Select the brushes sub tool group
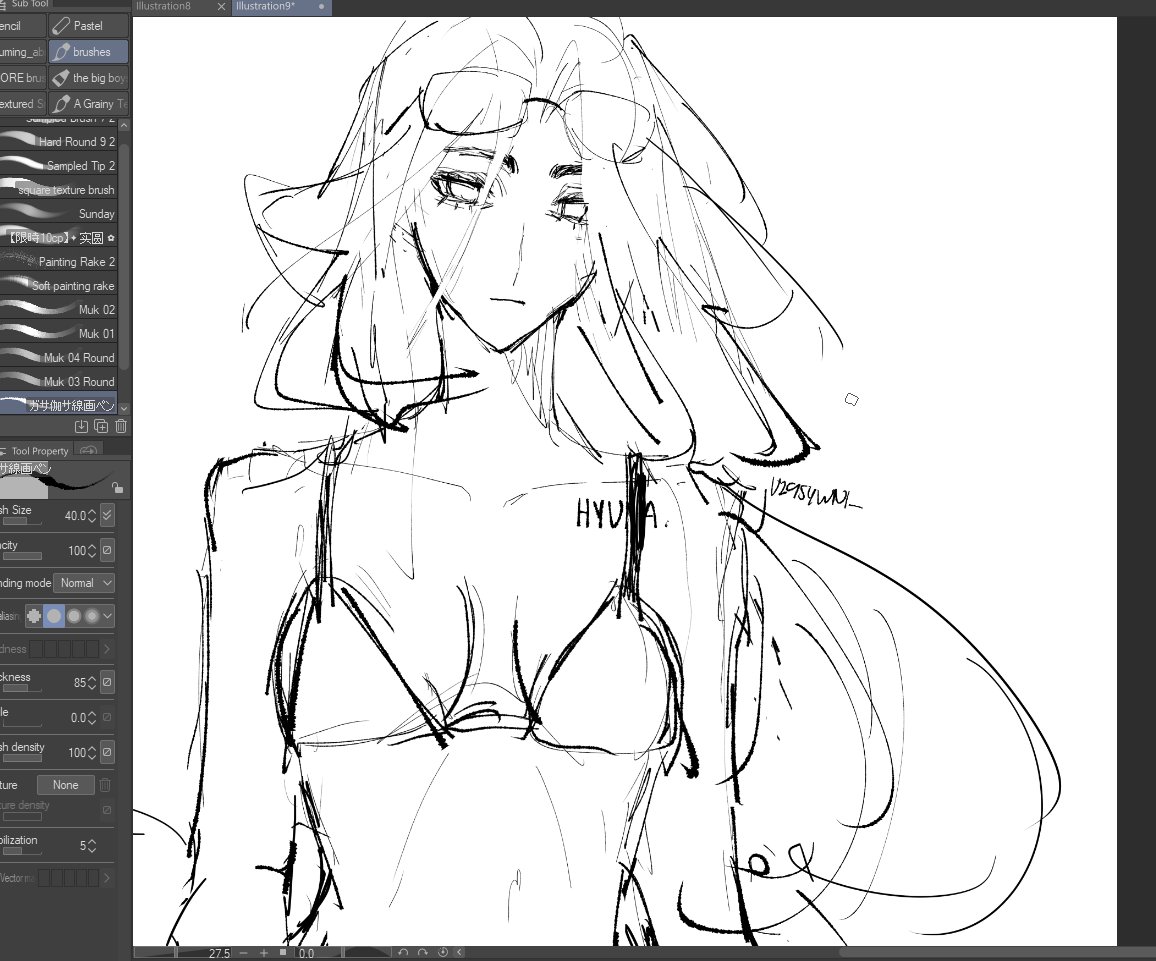 click(x=88, y=52)
